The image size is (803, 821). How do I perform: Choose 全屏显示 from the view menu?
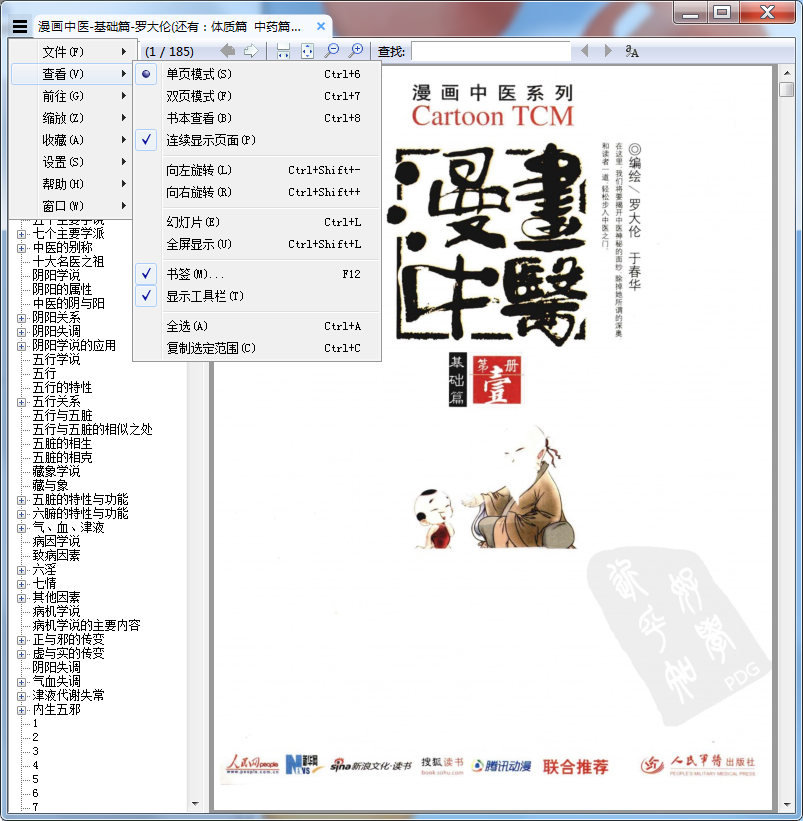pyautogui.click(x=198, y=244)
